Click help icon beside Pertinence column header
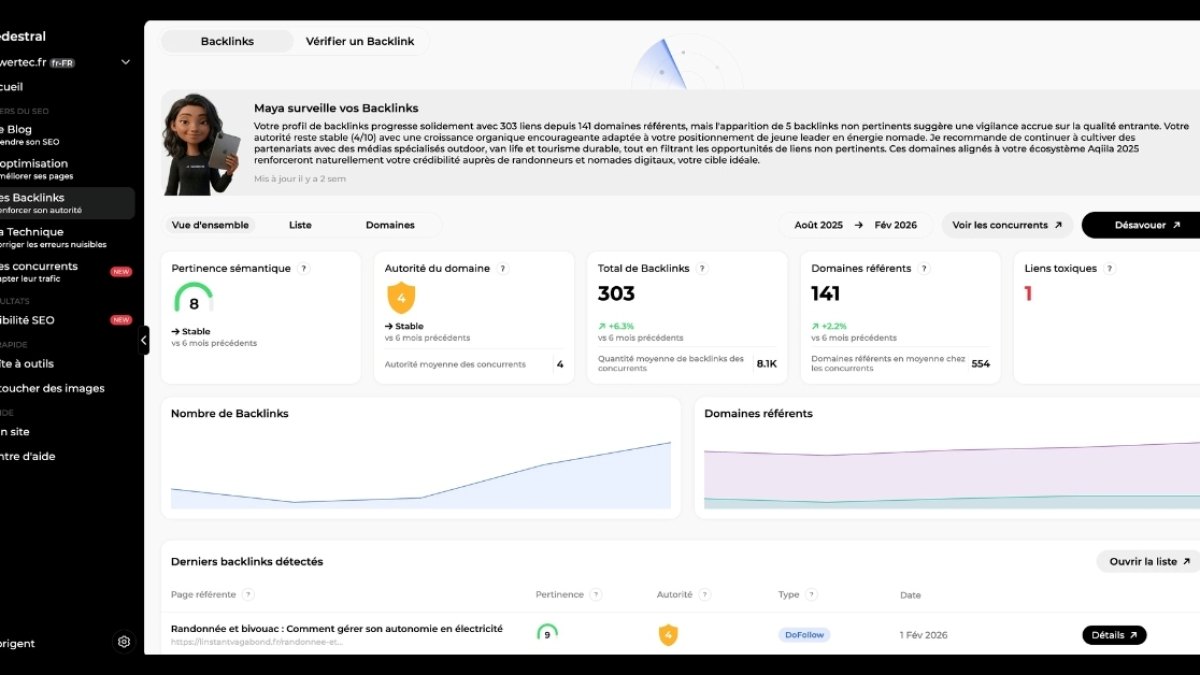Screen dimensions: 1200x675 596,594
